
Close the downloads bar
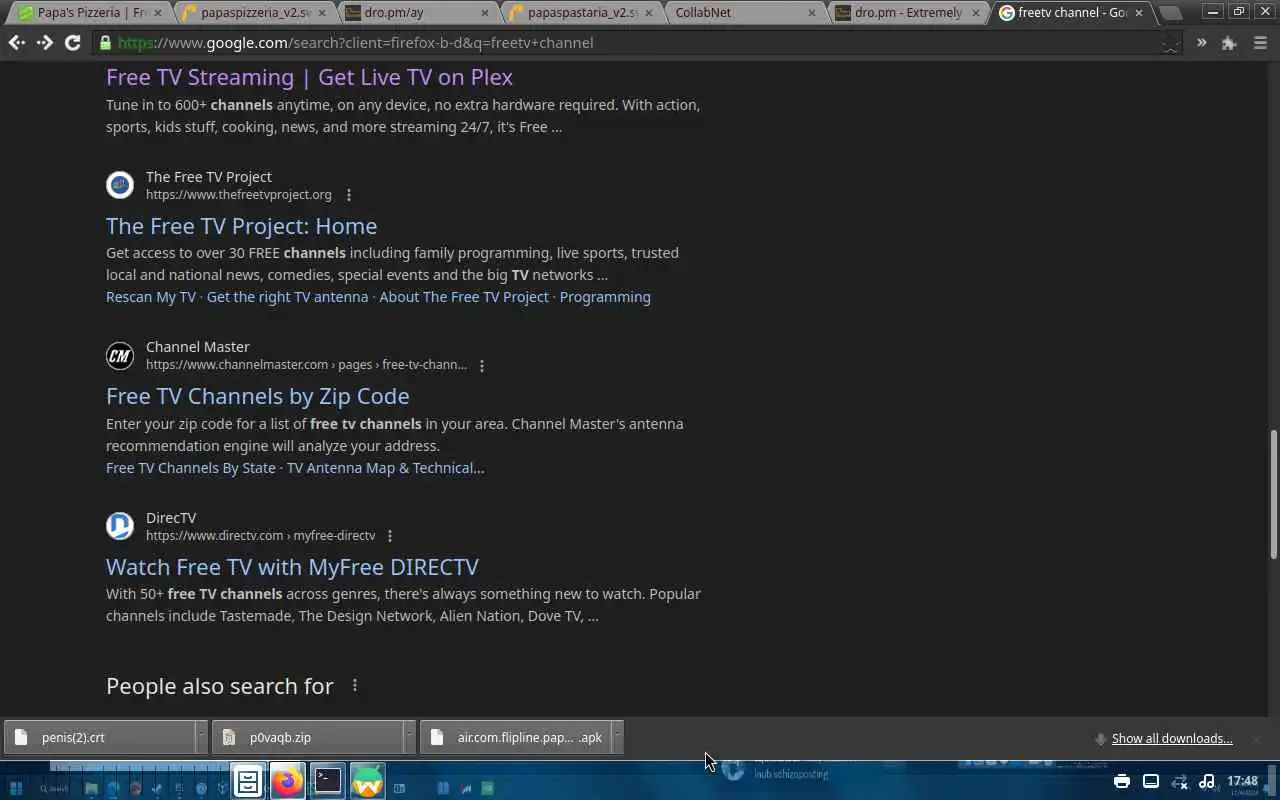click(x=1258, y=738)
